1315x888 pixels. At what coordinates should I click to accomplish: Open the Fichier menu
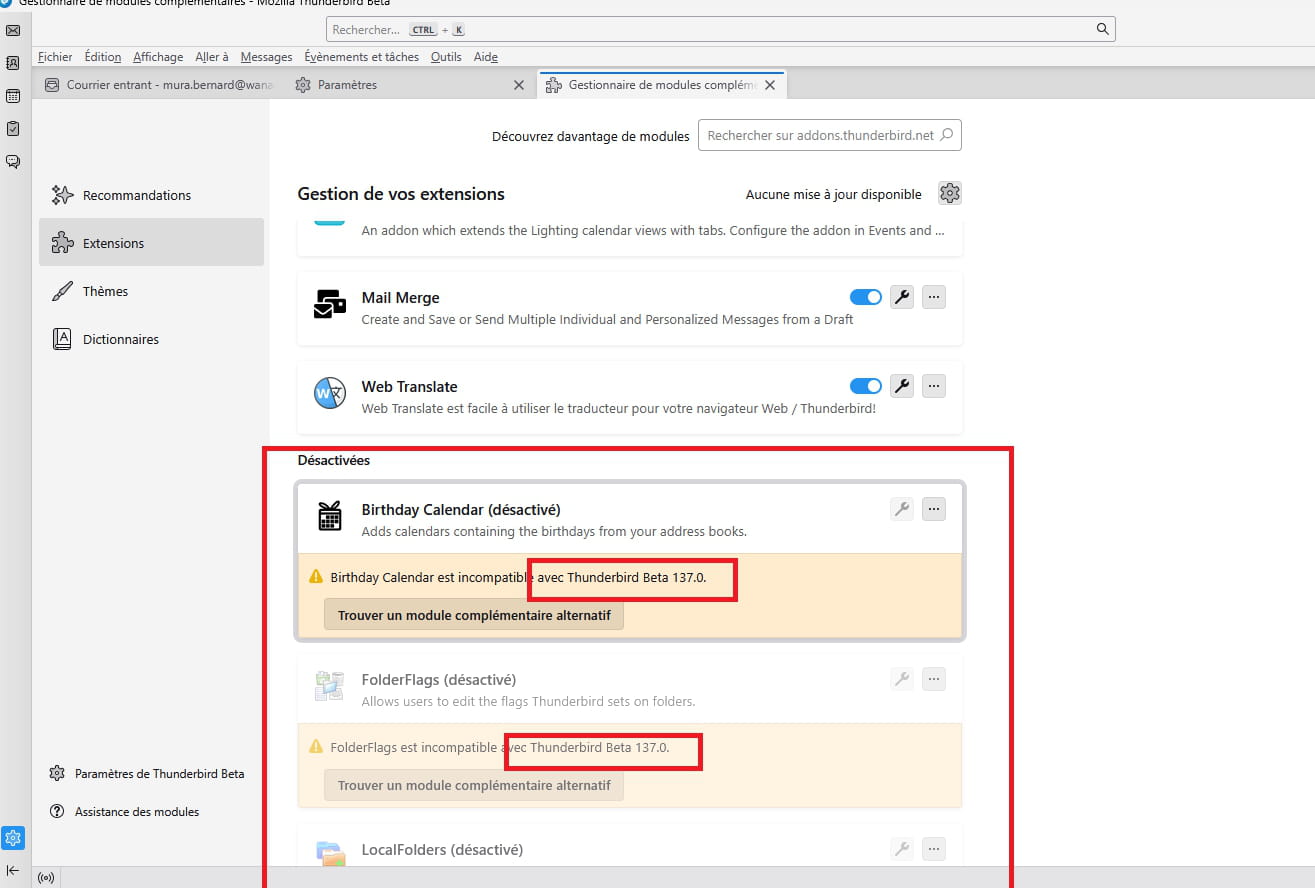coord(56,57)
